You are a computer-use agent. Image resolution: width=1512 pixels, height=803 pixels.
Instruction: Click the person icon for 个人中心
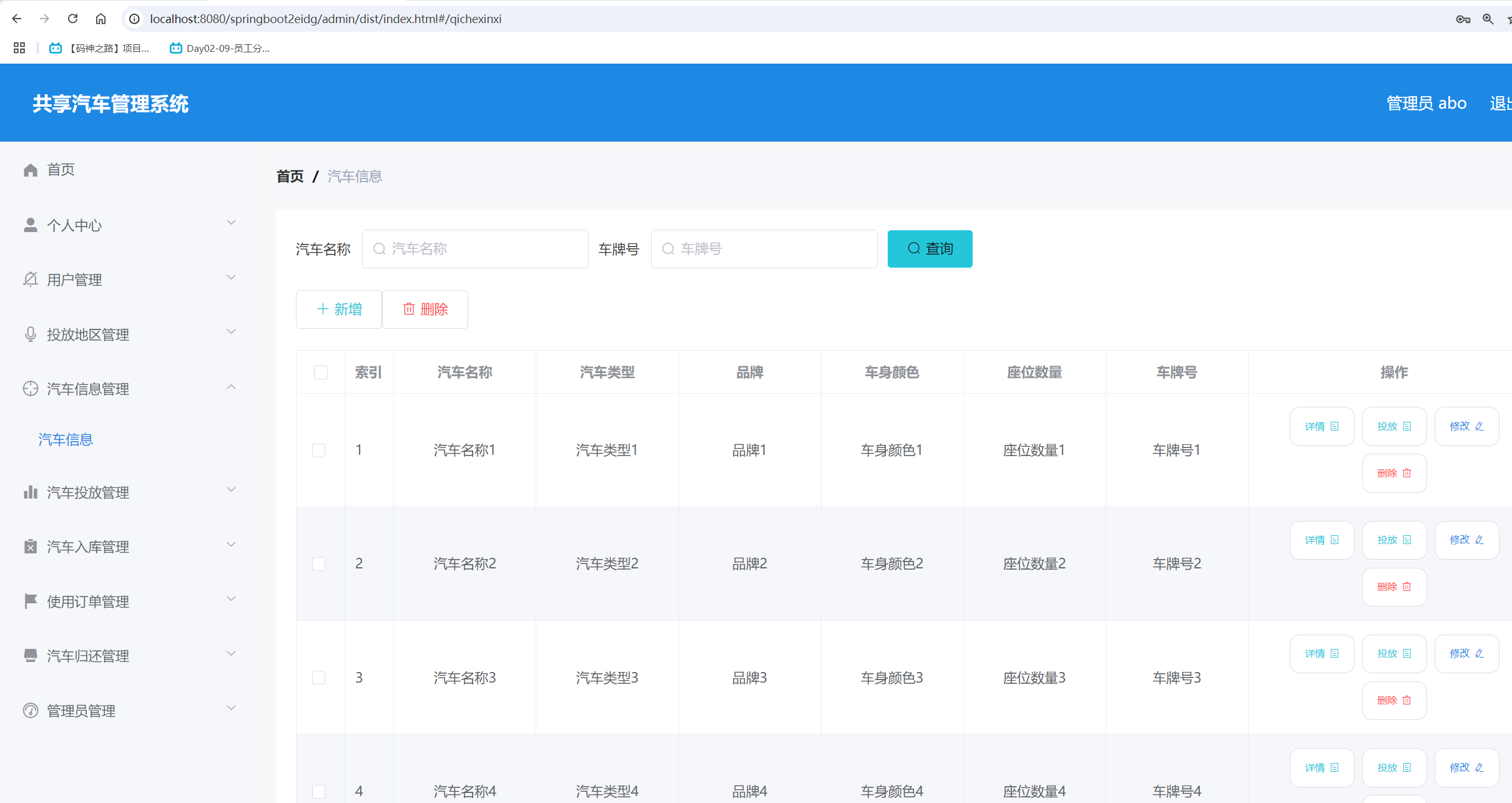31,225
